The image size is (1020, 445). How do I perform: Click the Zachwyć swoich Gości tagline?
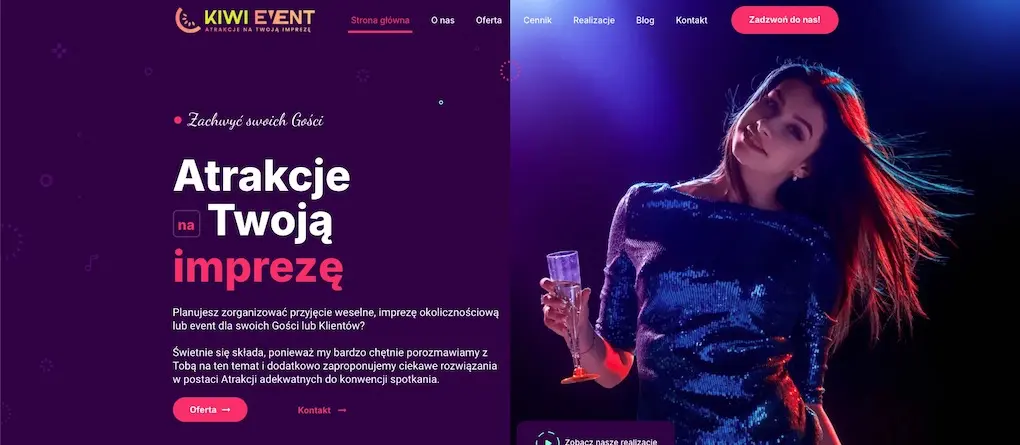pos(255,120)
